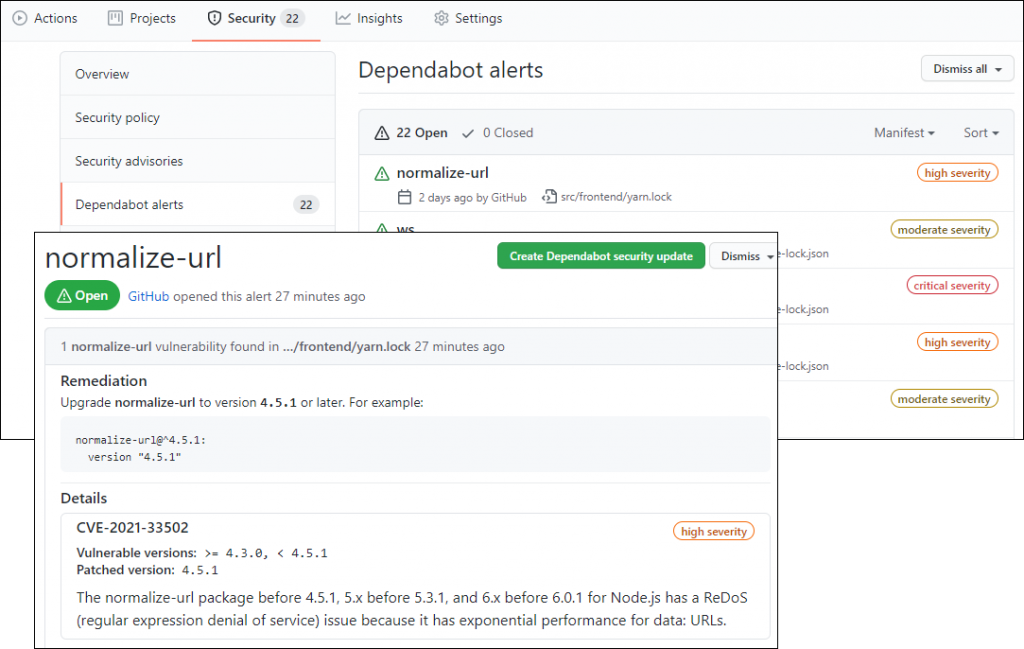
Task: Open the Manifest filter dropdown
Action: [903, 132]
